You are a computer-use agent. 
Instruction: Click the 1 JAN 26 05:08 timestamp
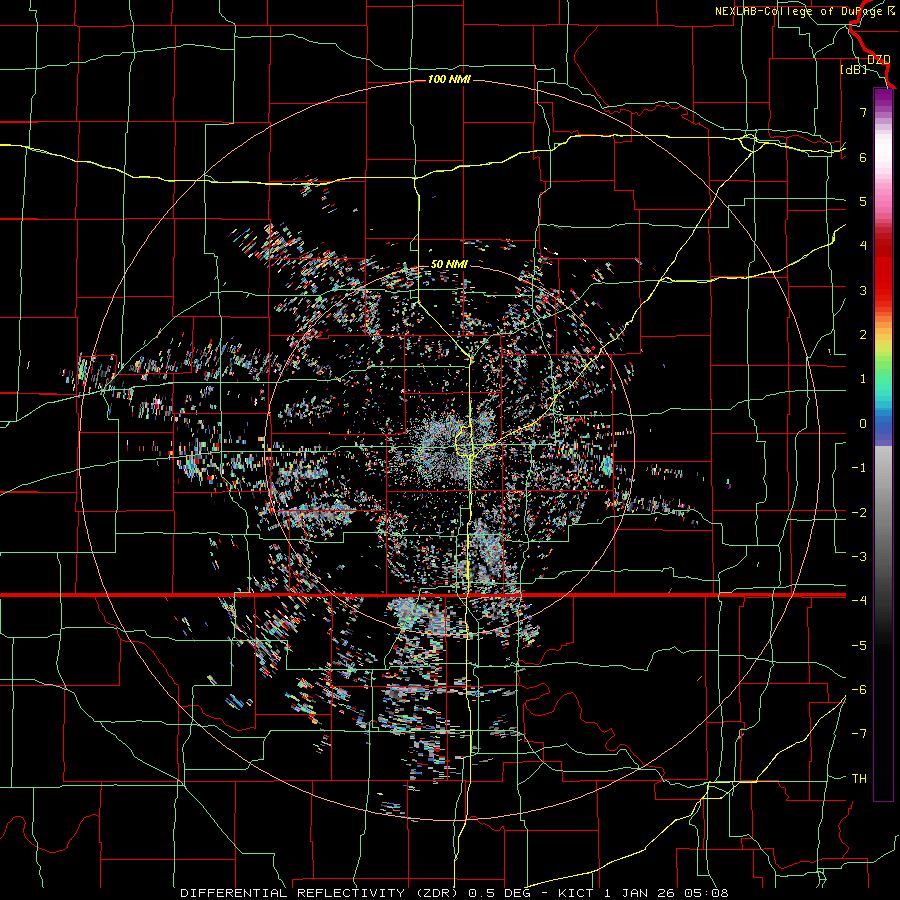(x=666, y=893)
